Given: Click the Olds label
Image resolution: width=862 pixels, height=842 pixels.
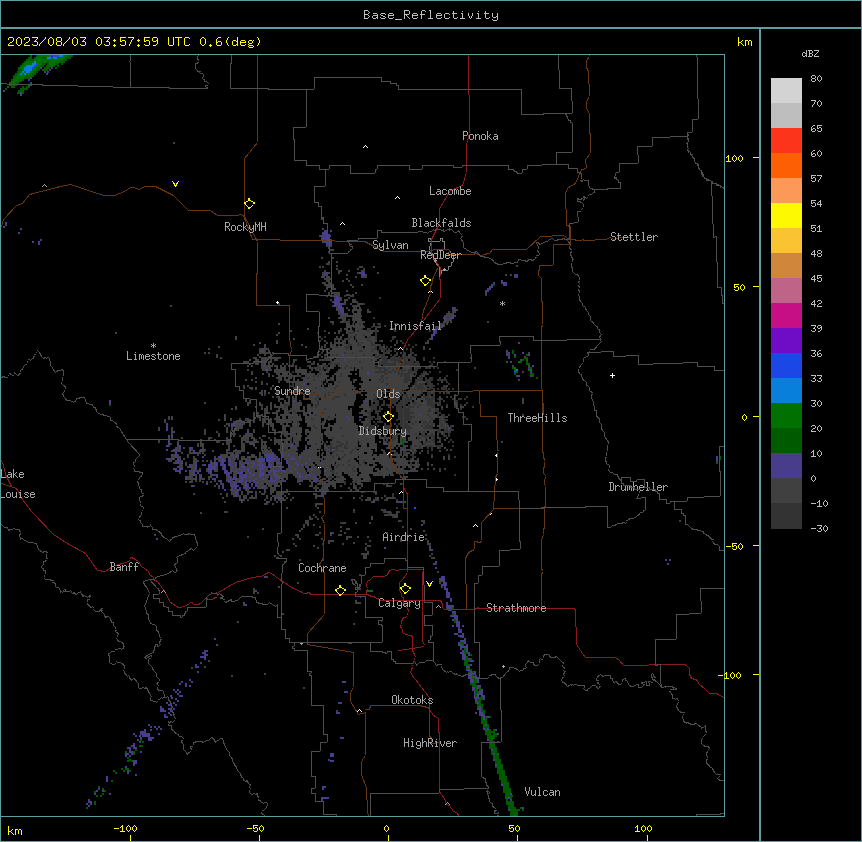Looking at the screenshot, I should pos(388,394).
